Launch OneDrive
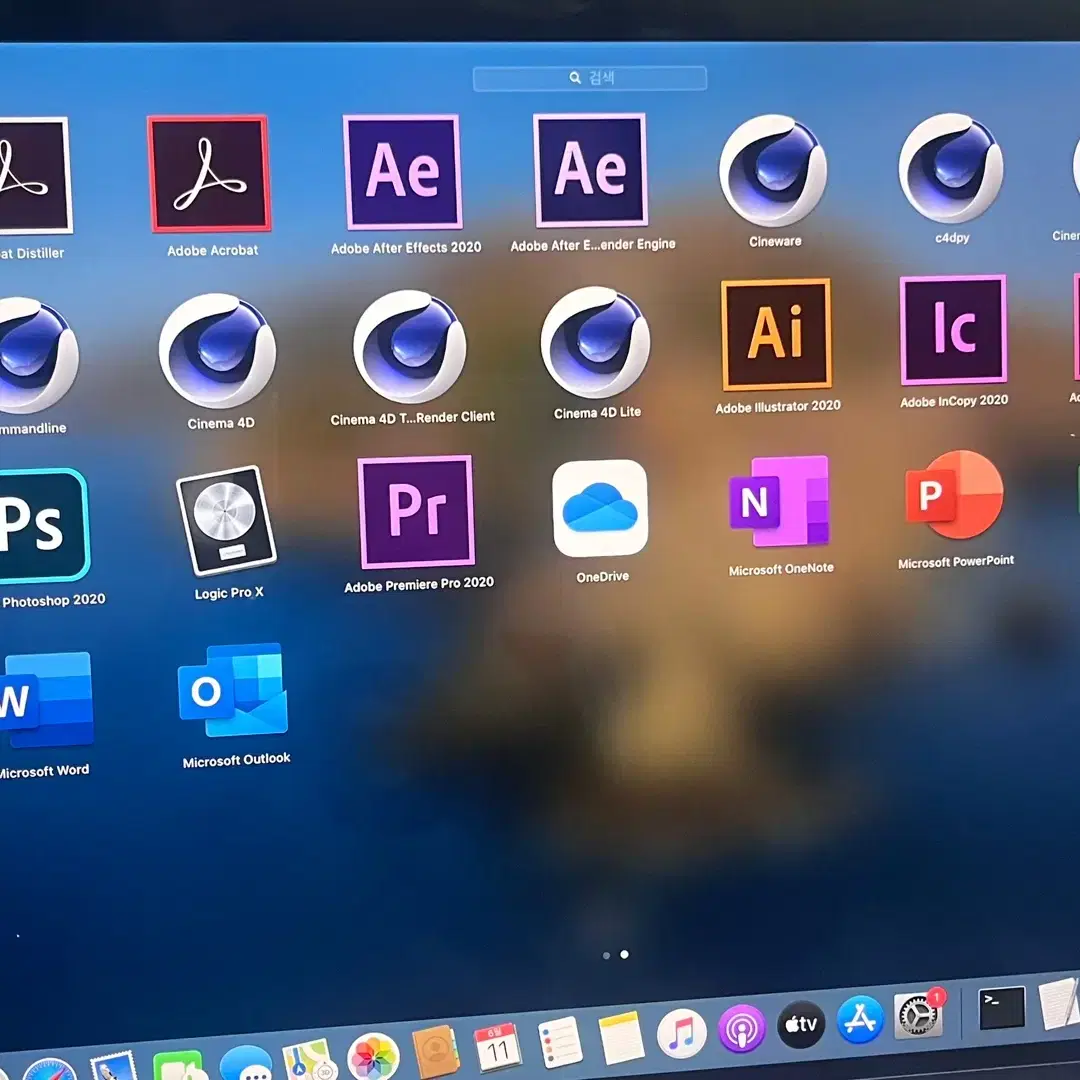1080x1080 pixels. (x=600, y=508)
